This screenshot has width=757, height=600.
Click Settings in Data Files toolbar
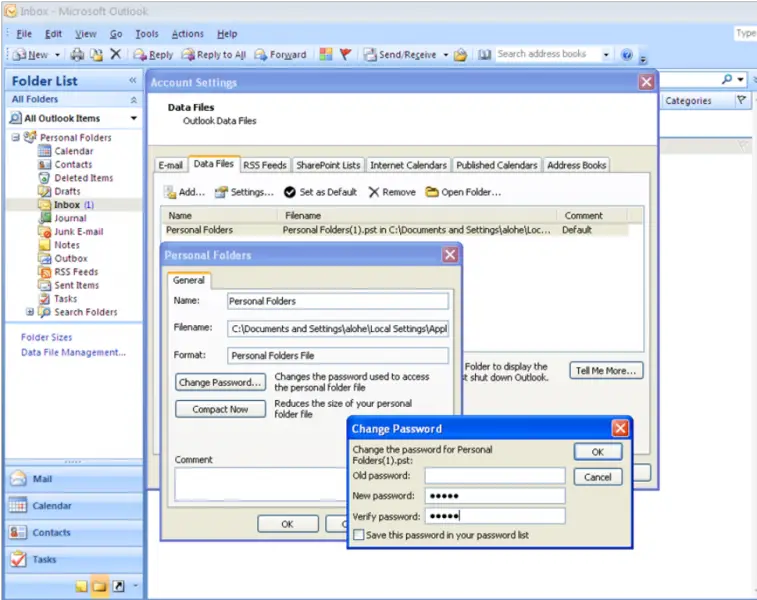pyautogui.click(x=244, y=192)
